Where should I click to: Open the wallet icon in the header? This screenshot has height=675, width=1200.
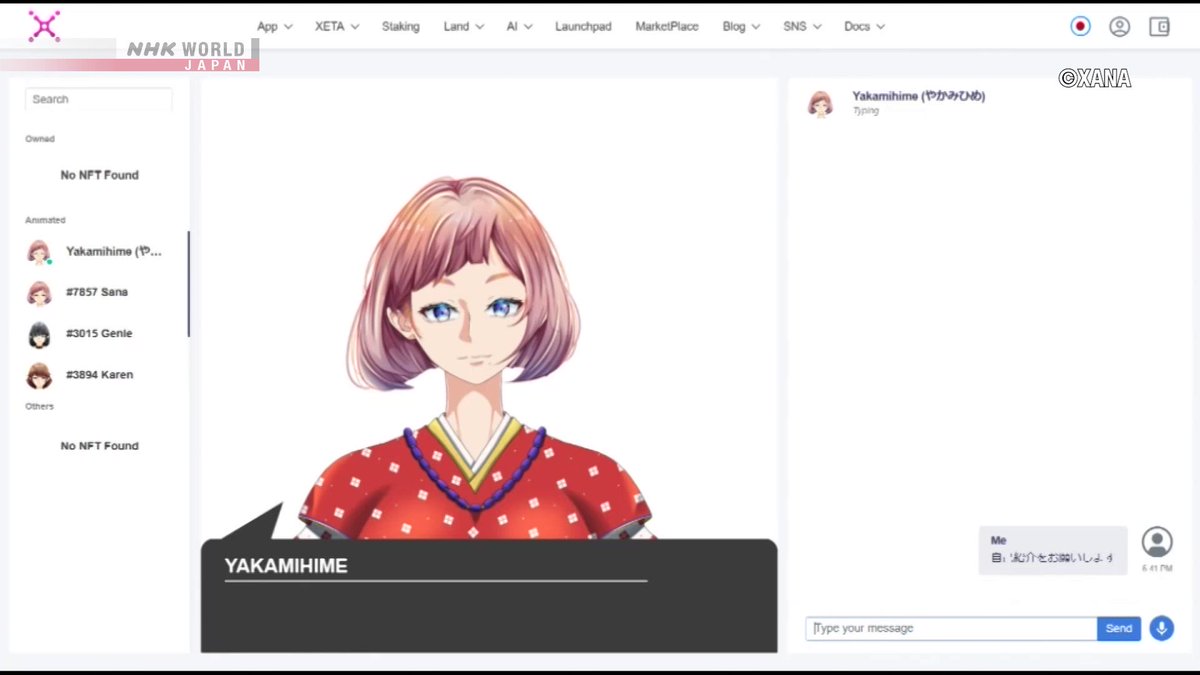[x=1158, y=26]
